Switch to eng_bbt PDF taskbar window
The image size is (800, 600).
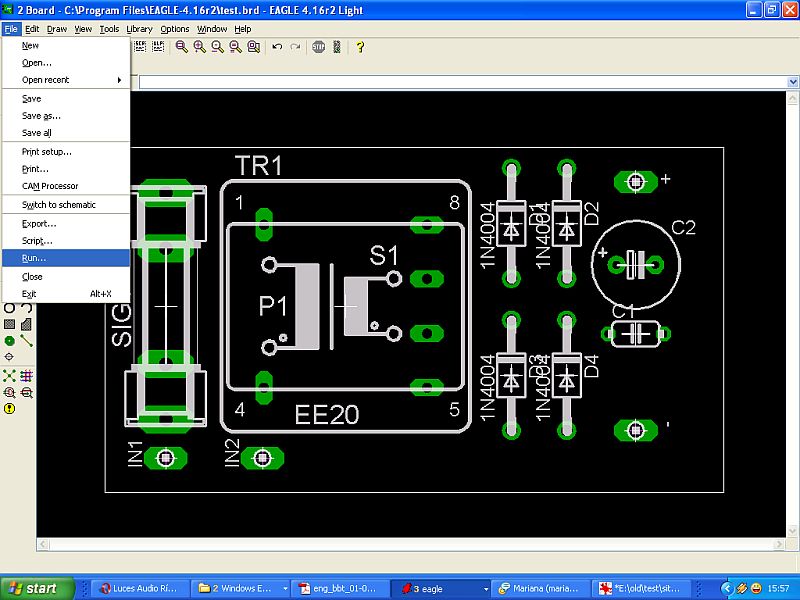pos(339,589)
